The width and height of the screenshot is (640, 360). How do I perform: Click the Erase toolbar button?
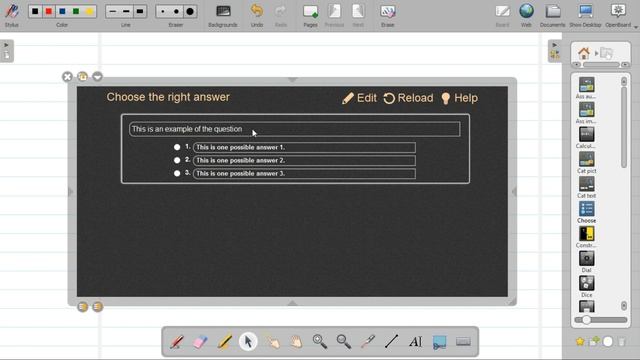[387, 15]
